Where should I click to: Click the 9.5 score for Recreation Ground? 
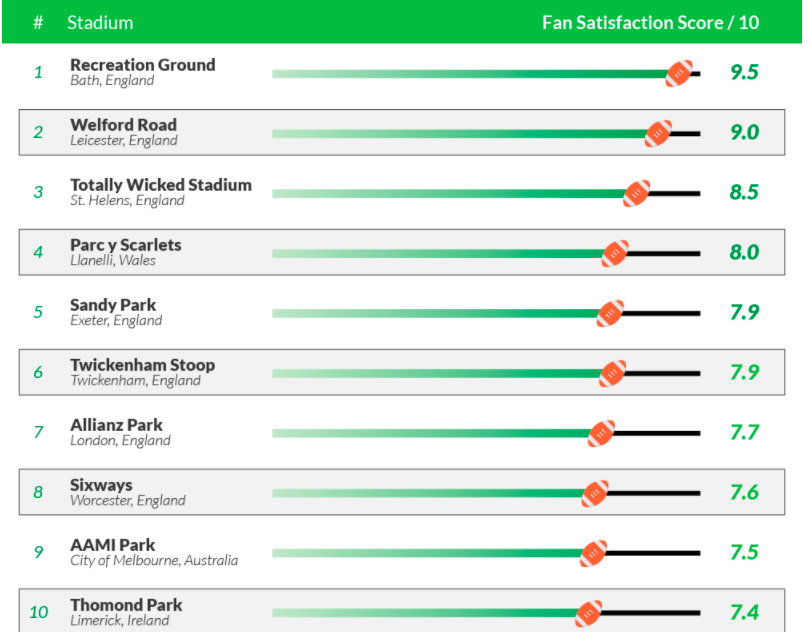[745, 72]
